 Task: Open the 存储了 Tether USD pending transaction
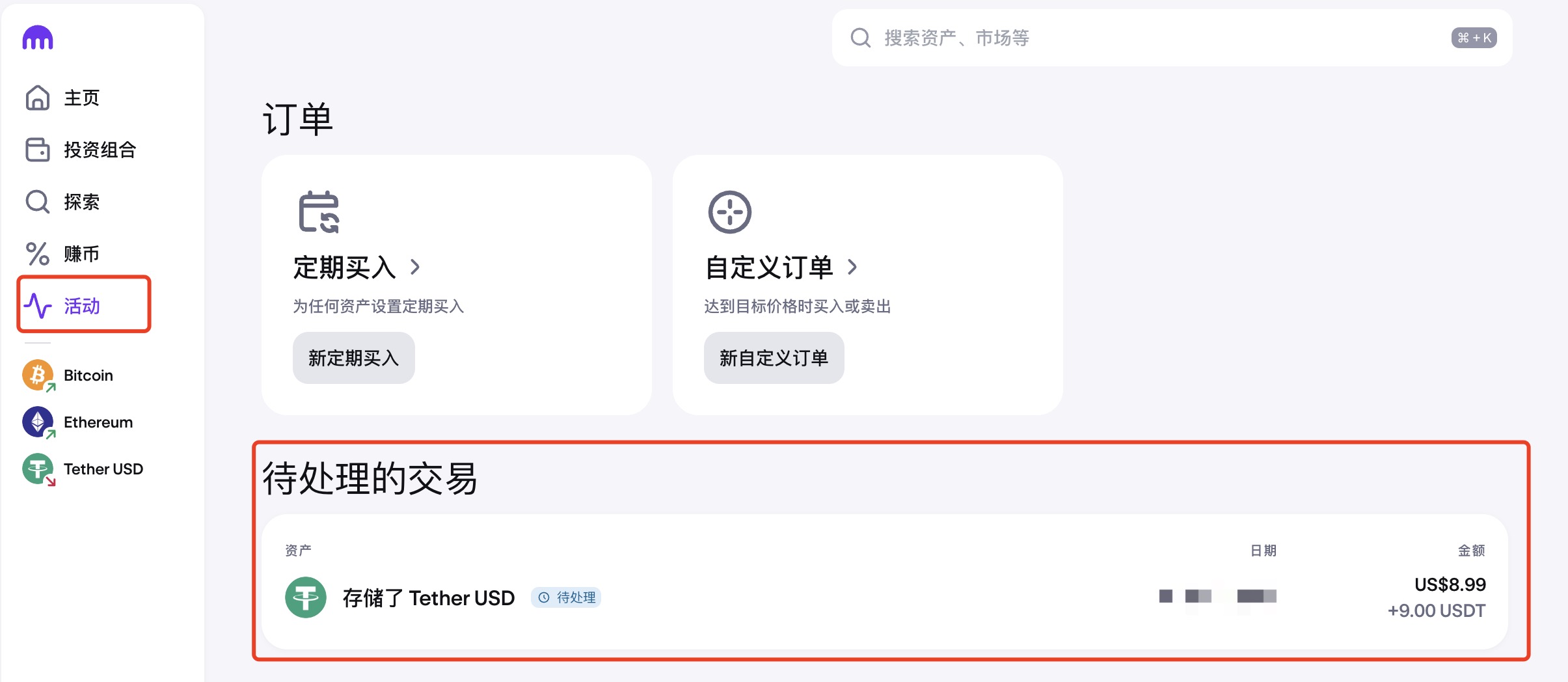(x=428, y=597)
